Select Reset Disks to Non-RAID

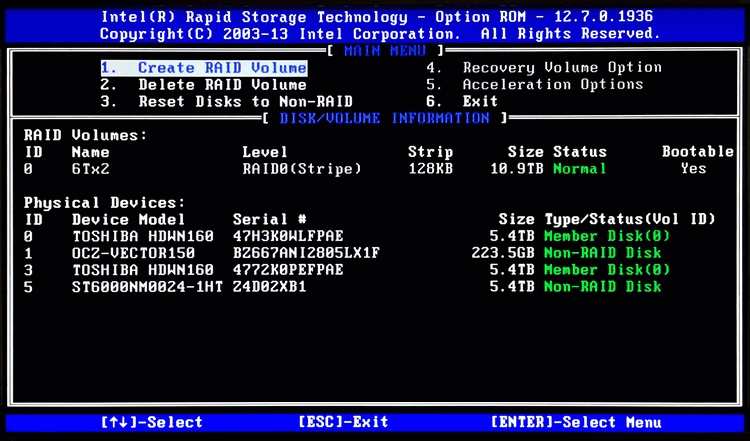[245, 102]
